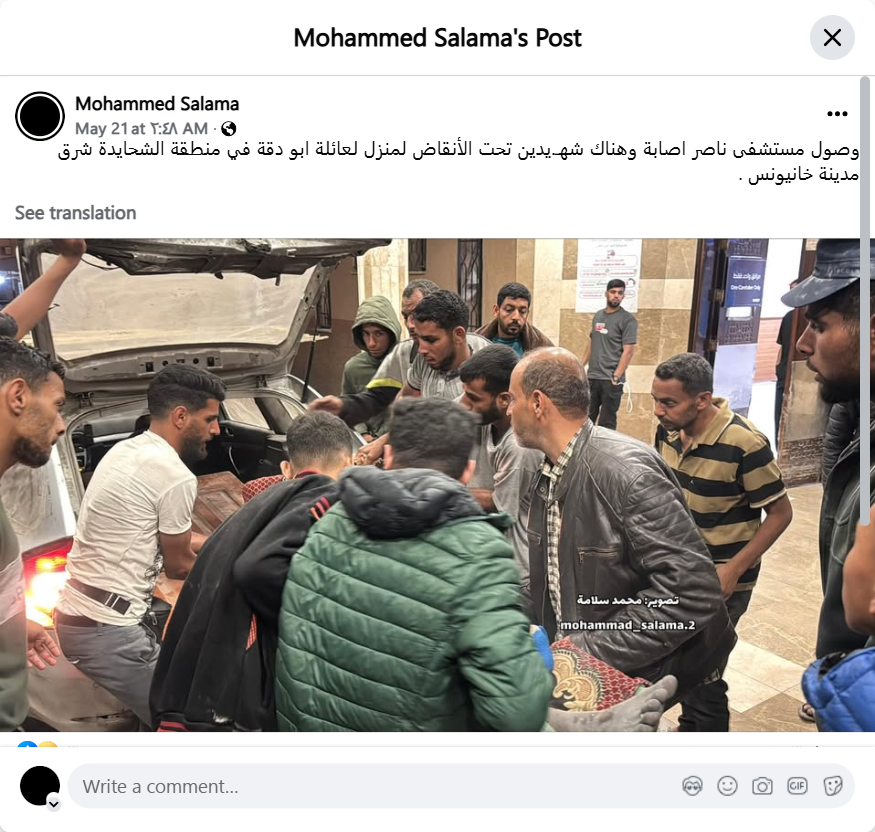Click the Arabic post caption text

[458, 162]
